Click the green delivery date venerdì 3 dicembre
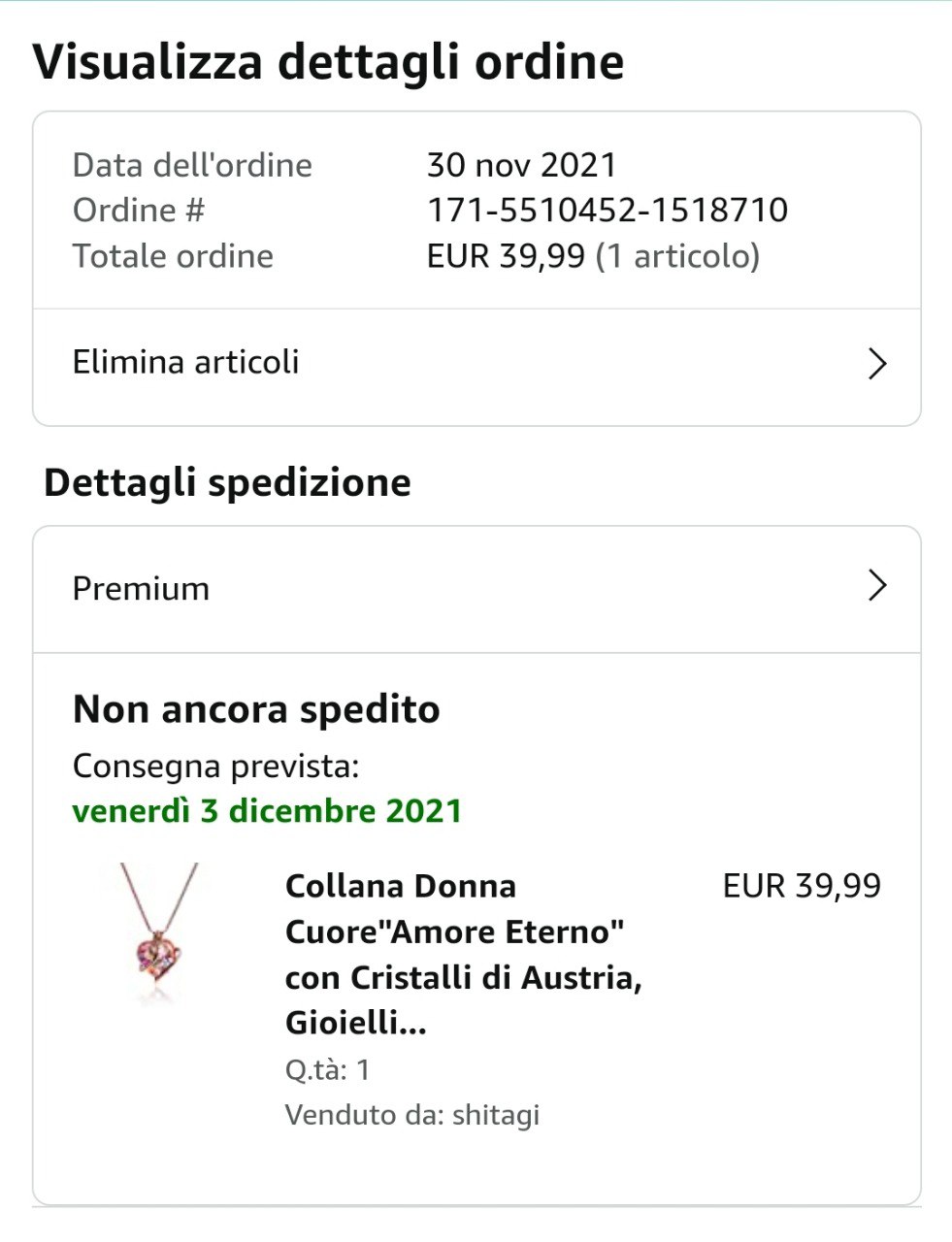 (x=267, y=811)
